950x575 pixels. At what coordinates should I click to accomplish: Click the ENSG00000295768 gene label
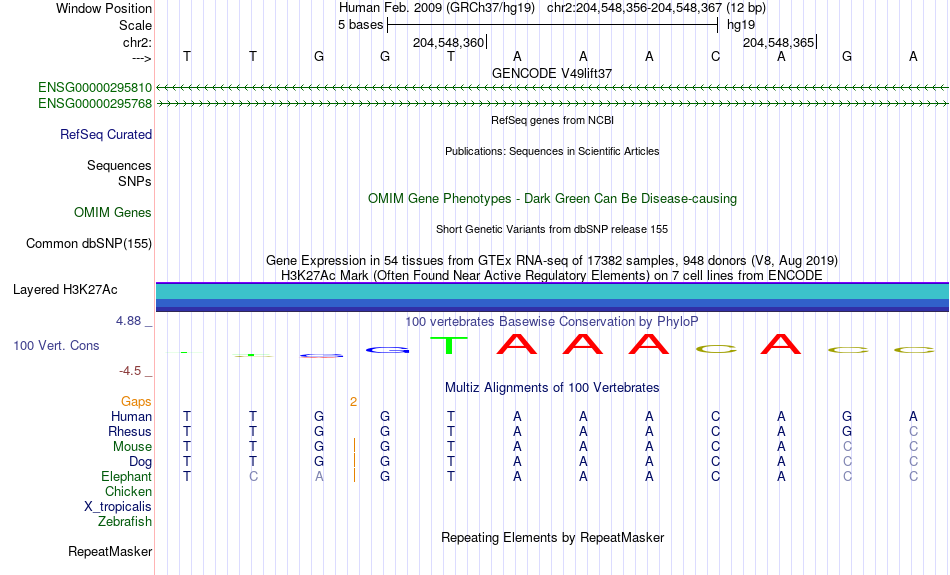(x=95, y=104)
